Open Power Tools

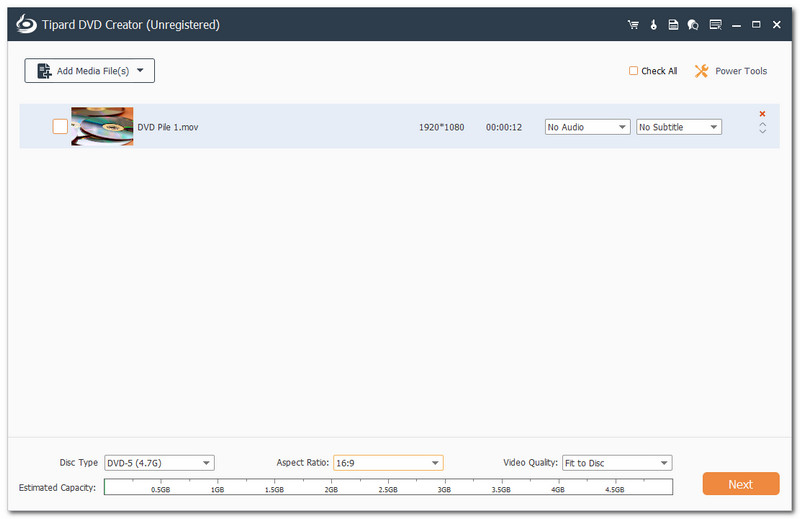pos(730,71)
